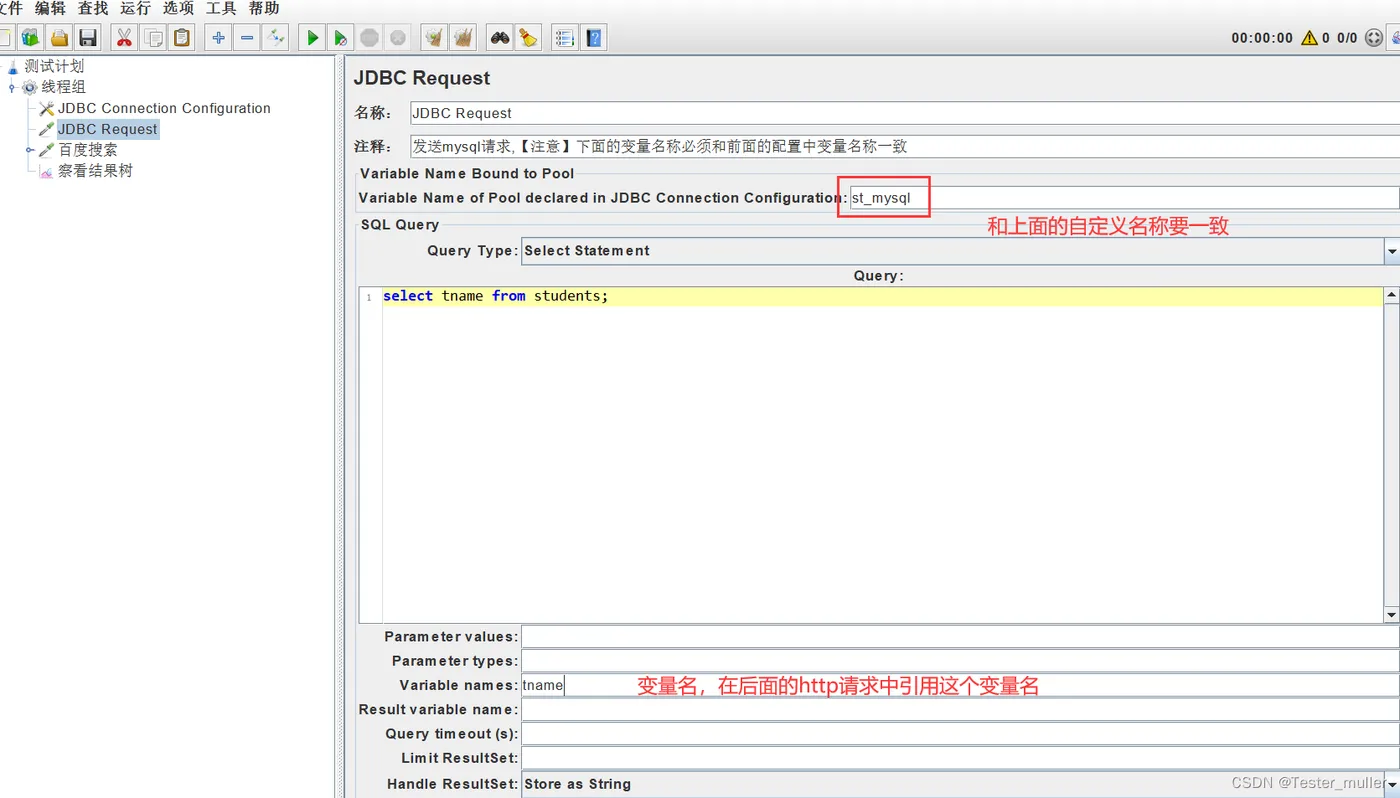The height and width of the screenshot is (798, 1400).
Task: Save the test plan with floppy icon
Action: (x=88, y=38)
